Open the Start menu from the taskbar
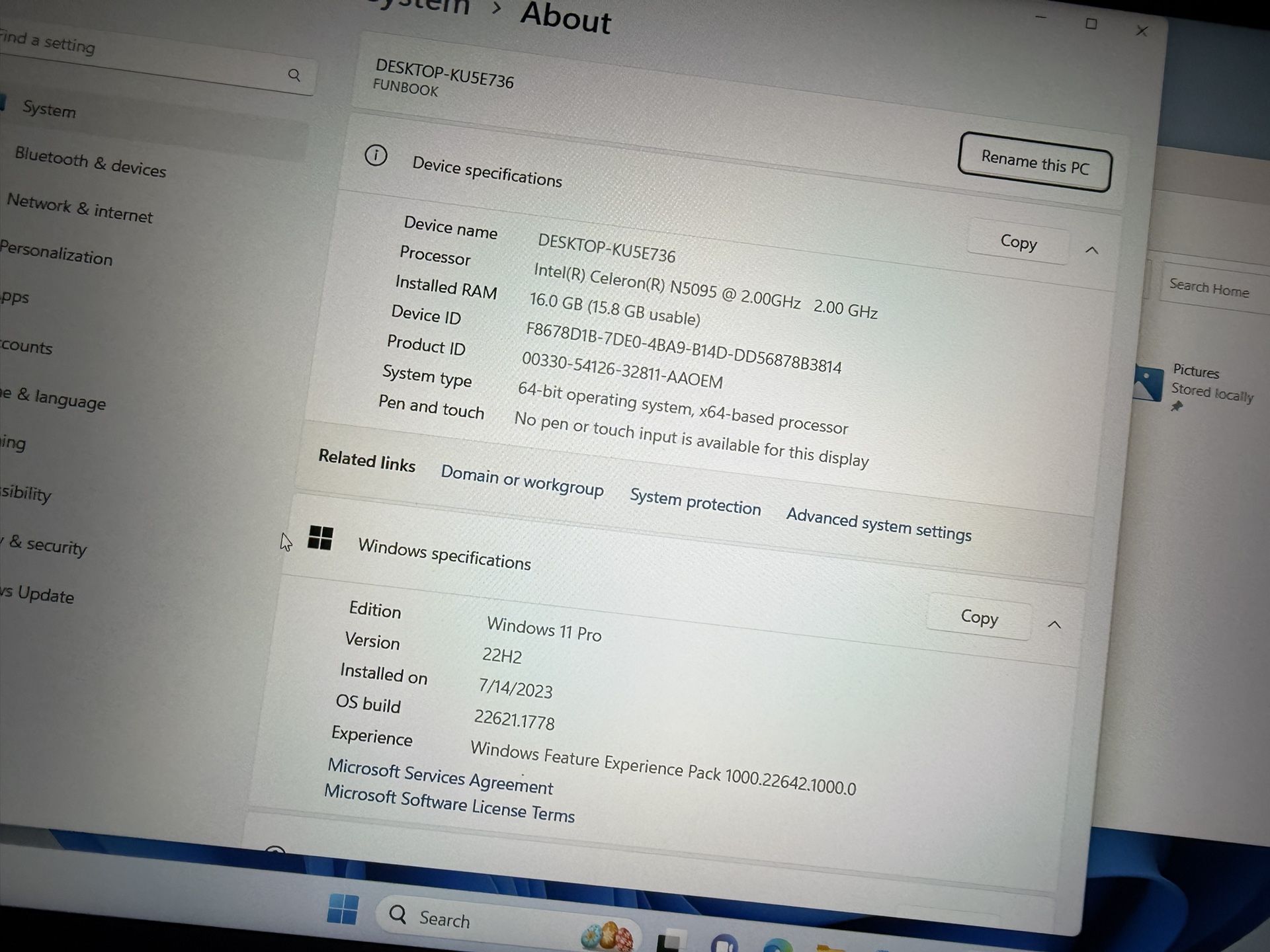The width and height of the screenshot is (1270, 952). [x=343, y=909]
